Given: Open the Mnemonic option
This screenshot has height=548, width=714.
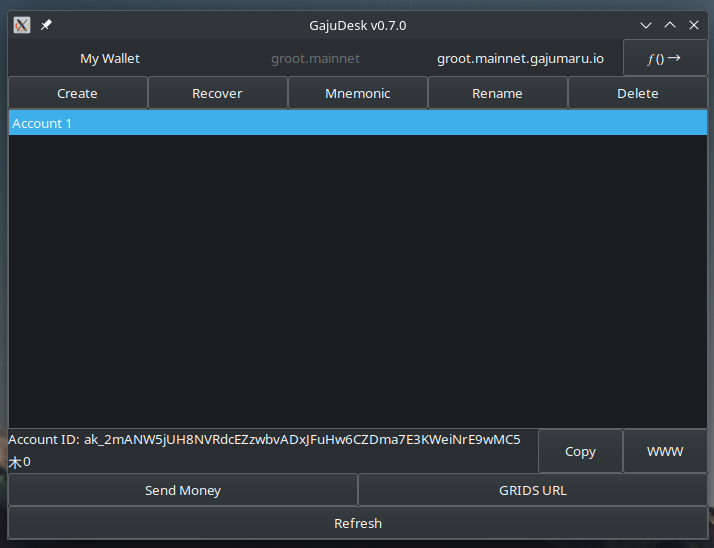Looking at the screenshot, I should point(358,93).
